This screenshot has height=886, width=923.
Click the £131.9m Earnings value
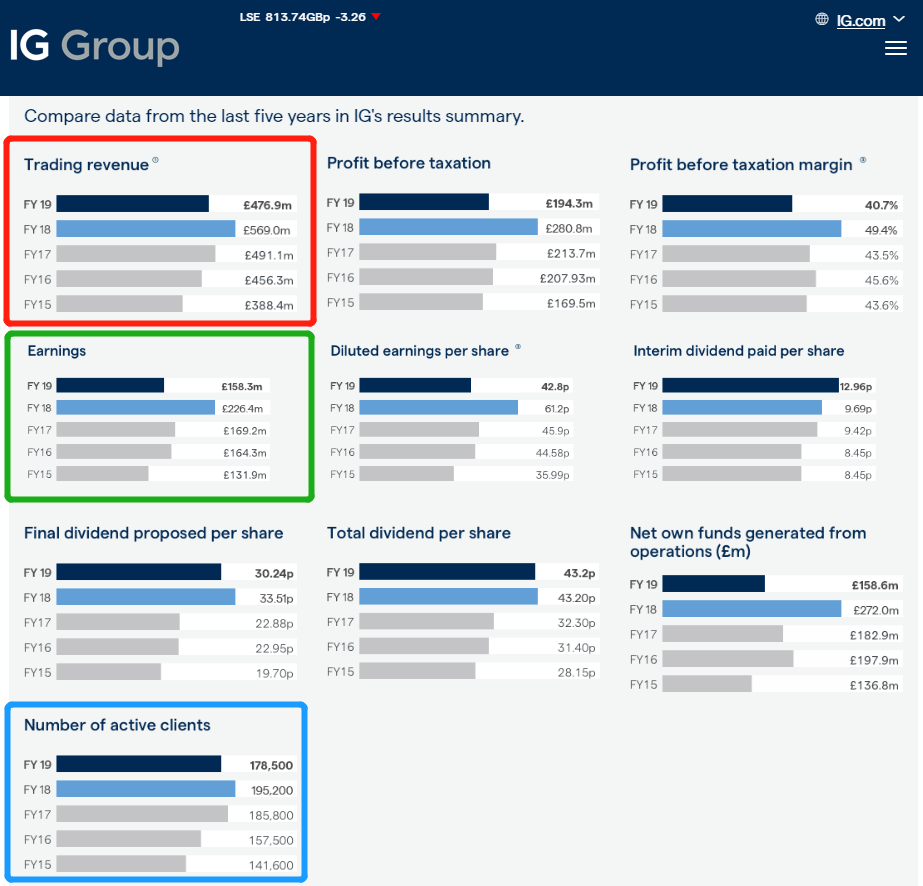245,475
